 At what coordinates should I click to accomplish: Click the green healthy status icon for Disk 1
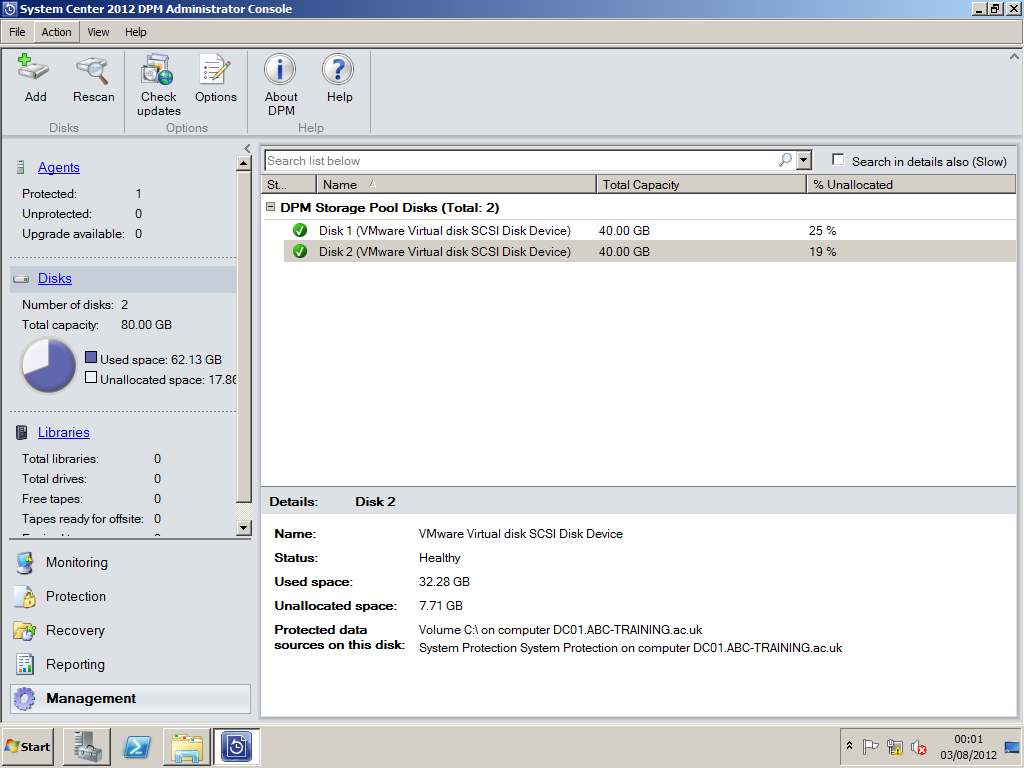click(300, 231)
